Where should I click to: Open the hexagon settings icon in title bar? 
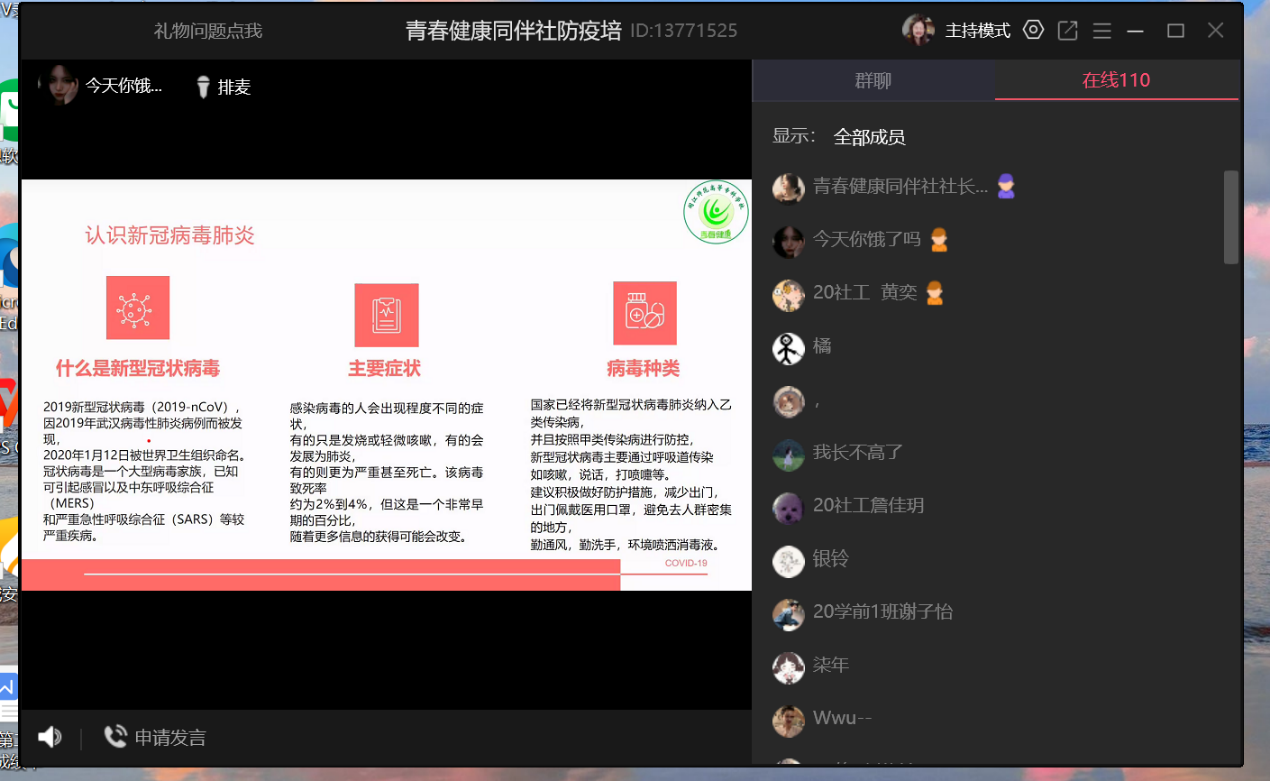click(1034, 30)
